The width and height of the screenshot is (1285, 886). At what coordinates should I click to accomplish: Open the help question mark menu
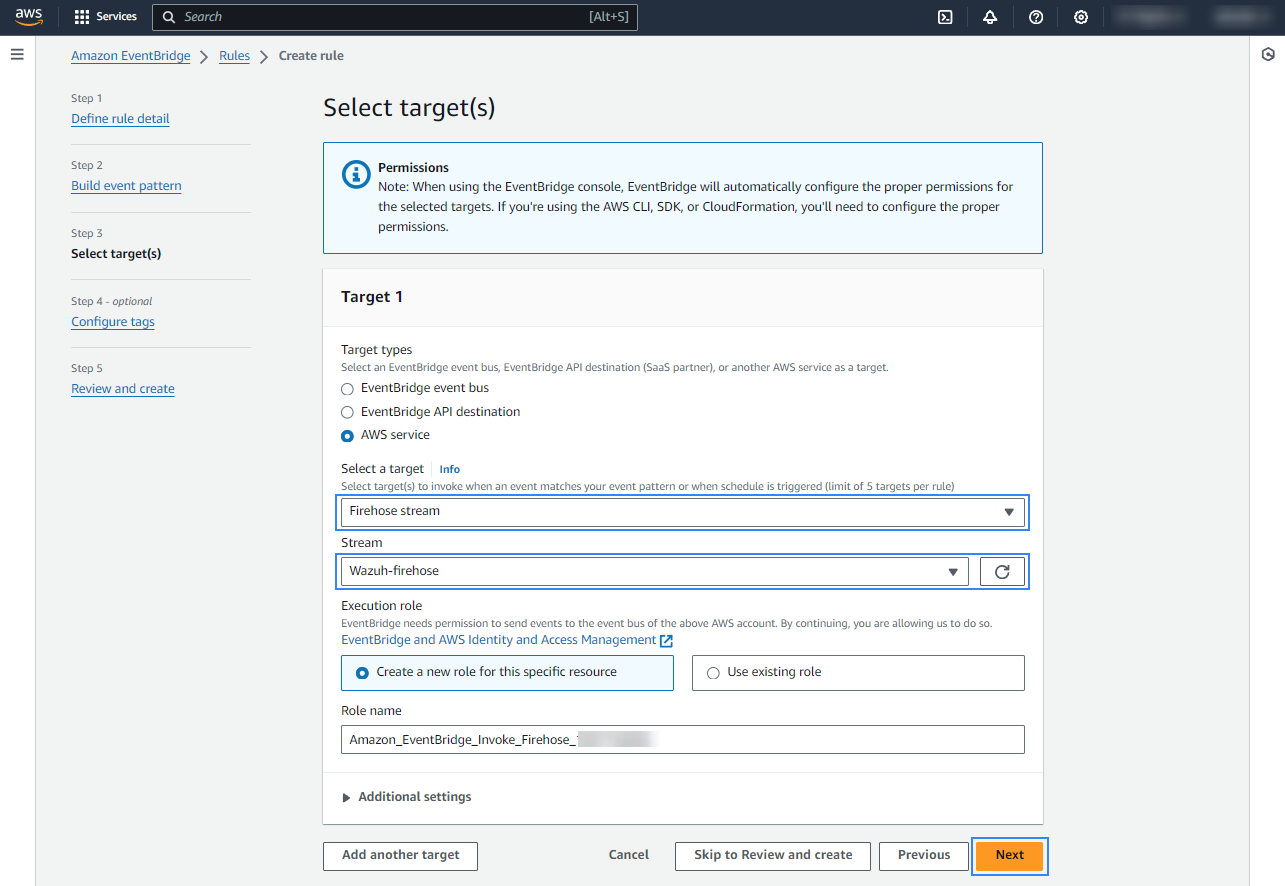(x=1036, y=17)
